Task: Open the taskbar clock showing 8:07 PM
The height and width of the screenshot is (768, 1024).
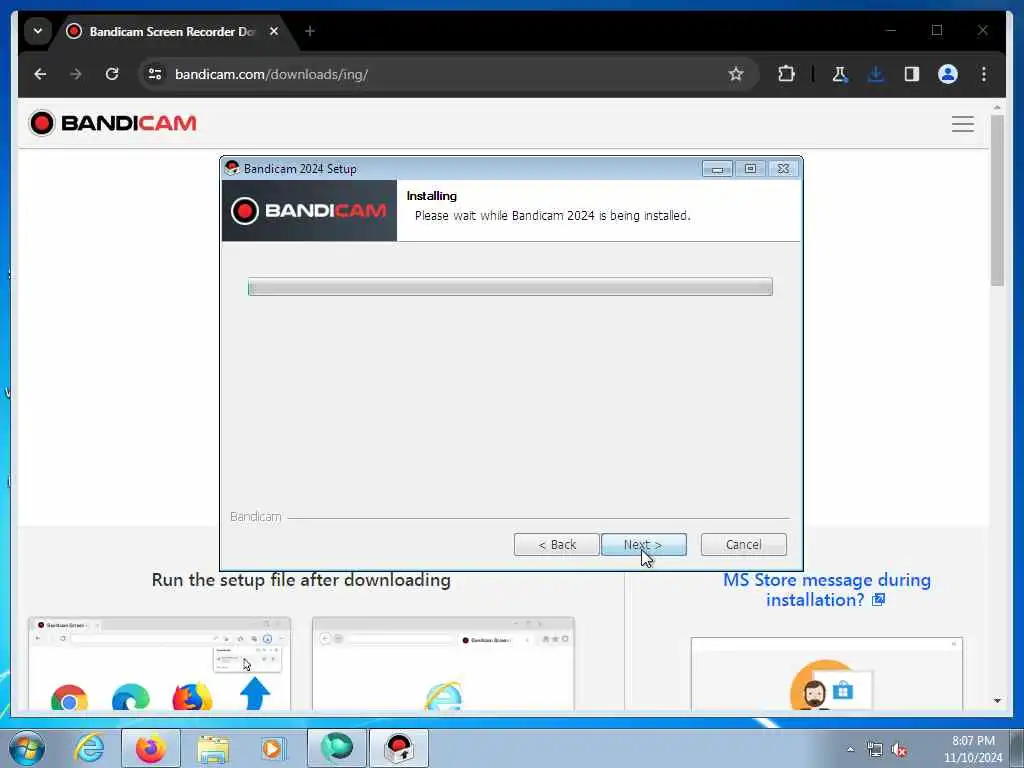Action: 972,749
